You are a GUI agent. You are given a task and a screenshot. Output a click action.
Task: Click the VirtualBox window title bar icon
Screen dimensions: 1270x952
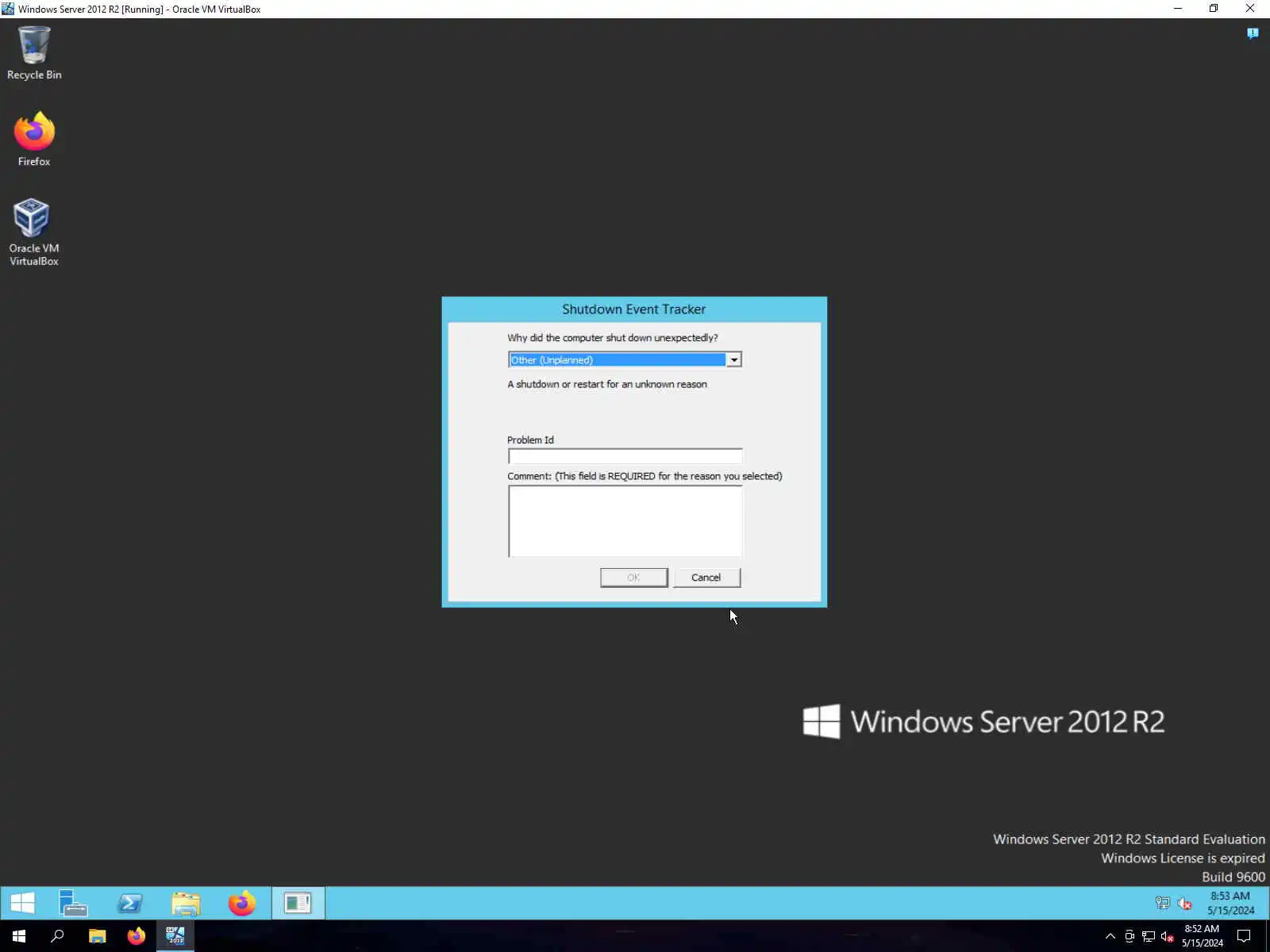click(8, 9)
